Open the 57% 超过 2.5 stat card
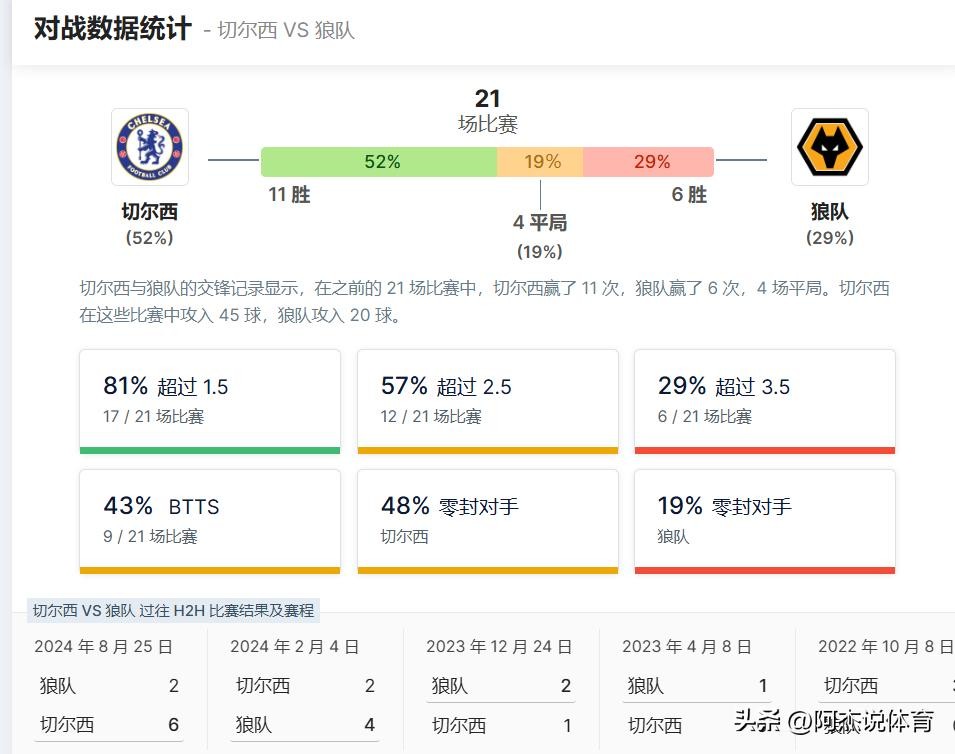This screenshot has width=955, height=754. point(487,400)
